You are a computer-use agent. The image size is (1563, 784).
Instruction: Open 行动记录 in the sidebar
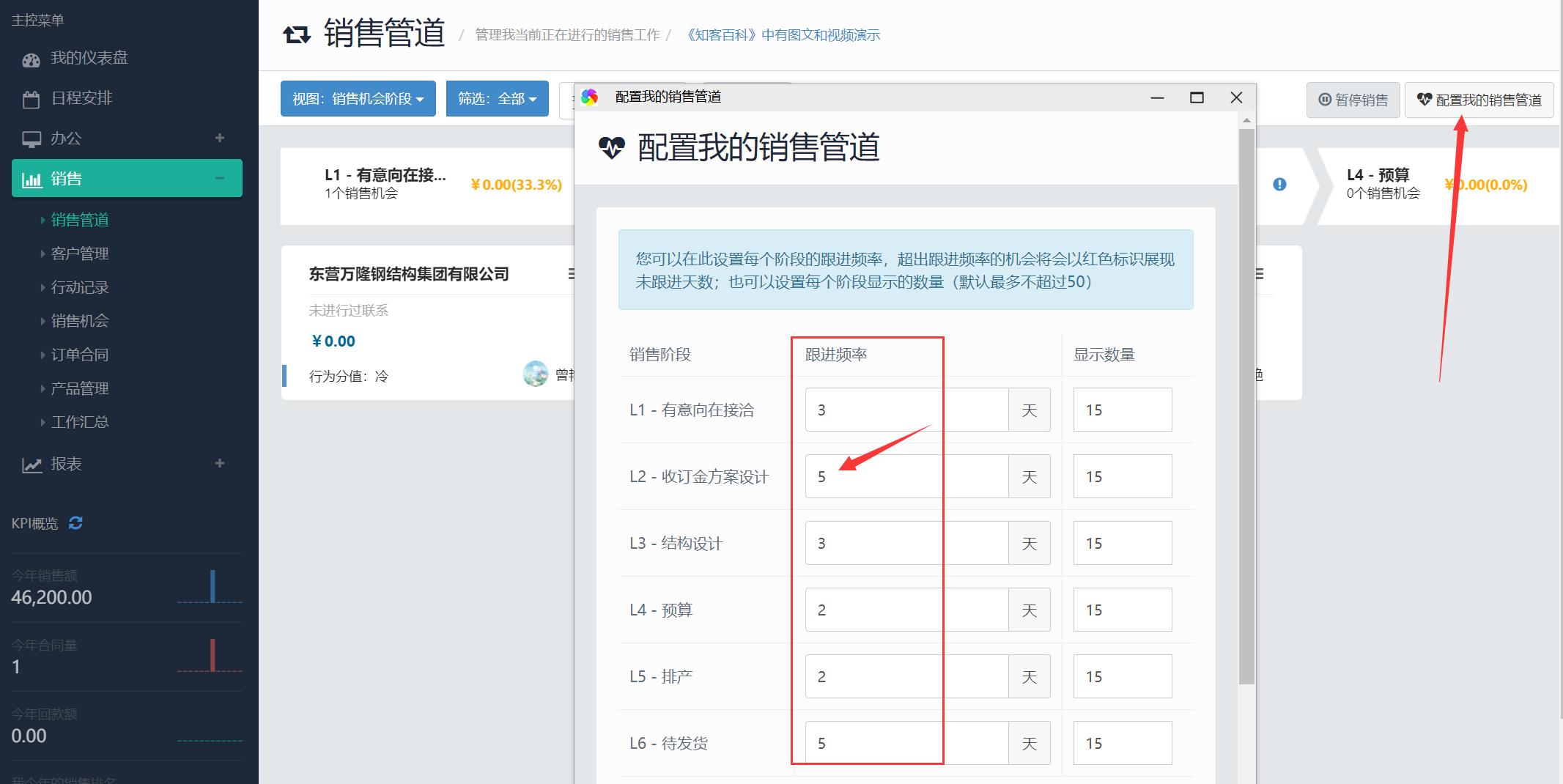point(80,287)
